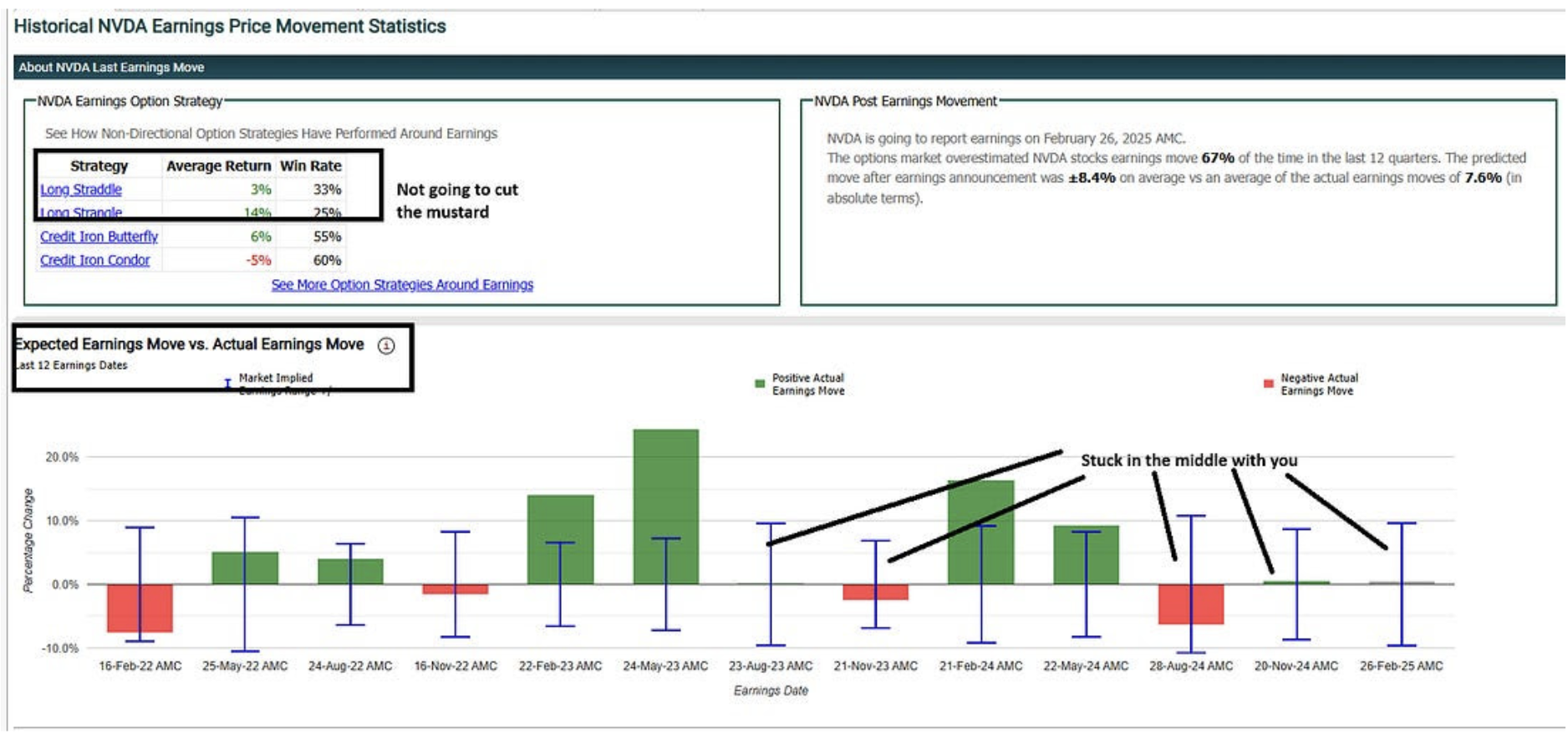
Task: Click the Strategy column header
Action: click(x=99, y=166)
